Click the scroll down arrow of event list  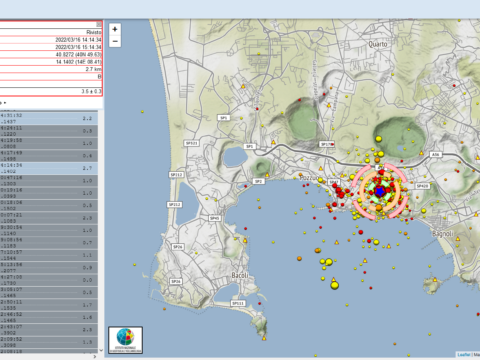[x=101, y=350]
